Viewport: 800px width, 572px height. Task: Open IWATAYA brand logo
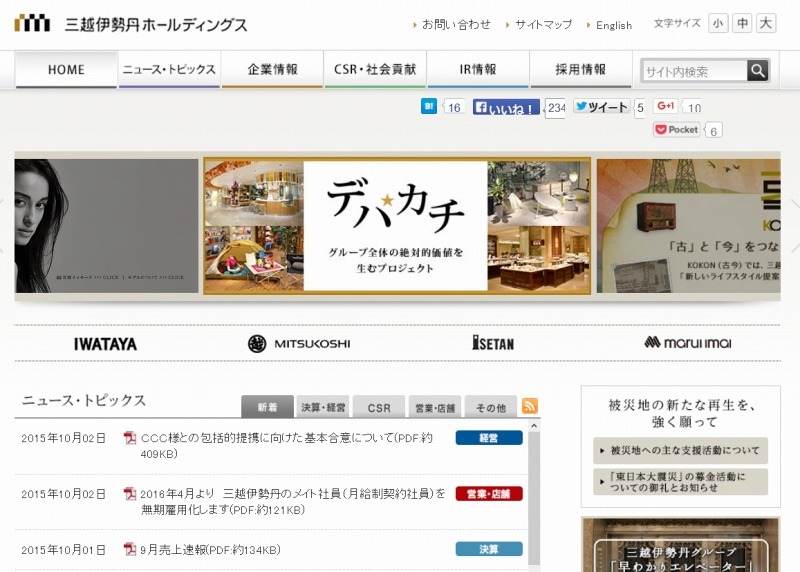105,344
